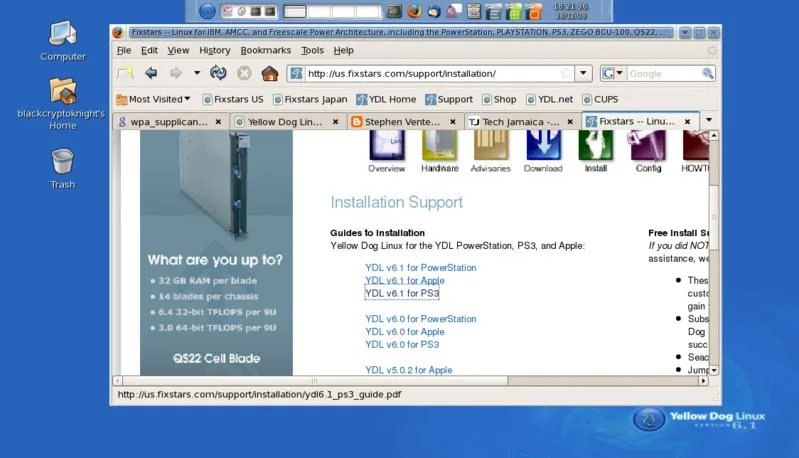Click the Stop loading button

pos(244,73)
